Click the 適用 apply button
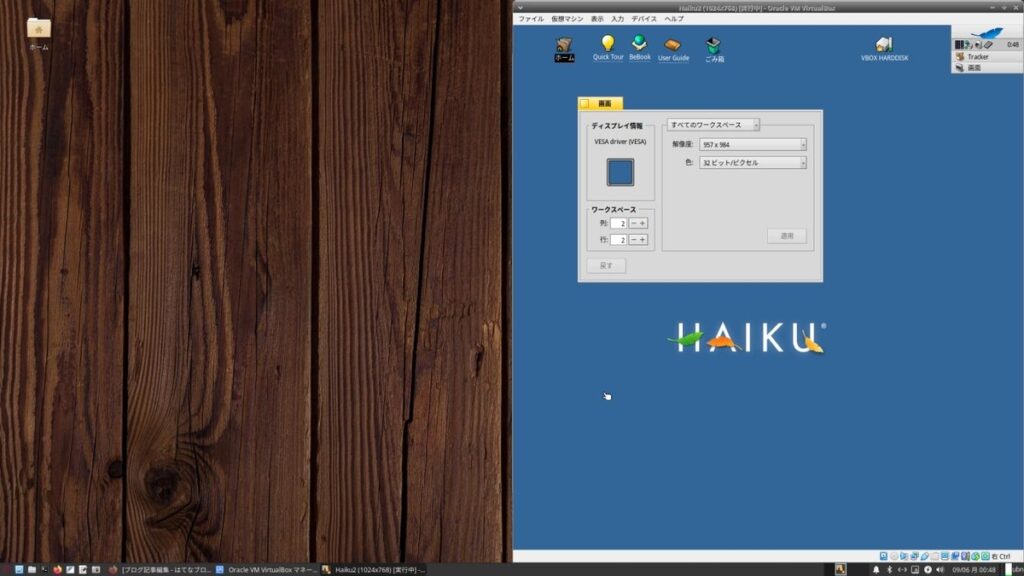This screenshot has width=1024, height=576. tap(787, 236)
